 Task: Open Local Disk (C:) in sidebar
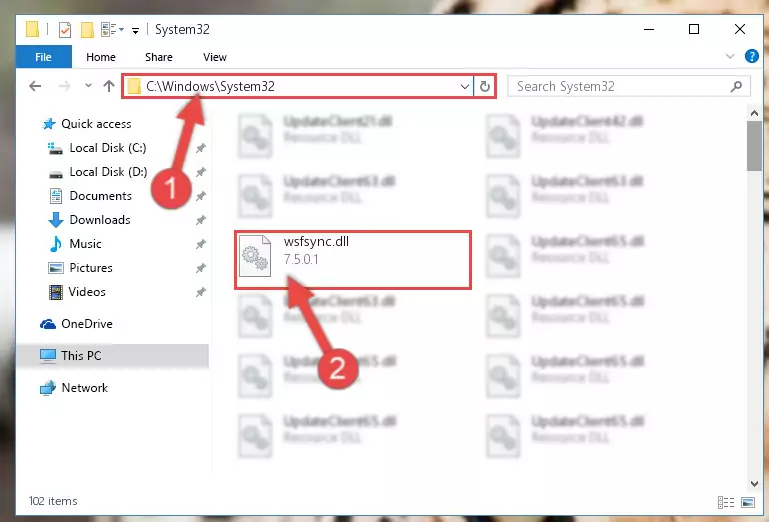108,148
